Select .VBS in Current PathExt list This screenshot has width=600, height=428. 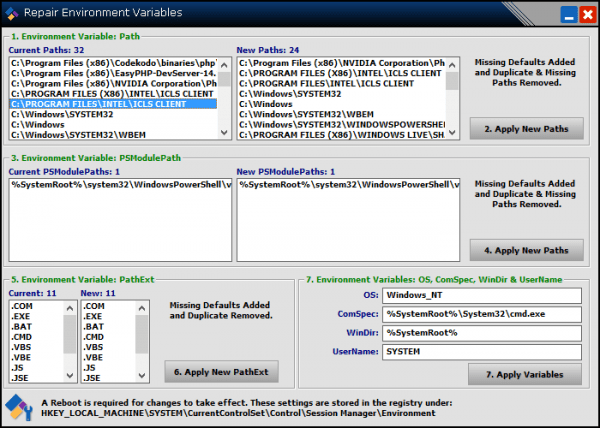tap(37, 347)
